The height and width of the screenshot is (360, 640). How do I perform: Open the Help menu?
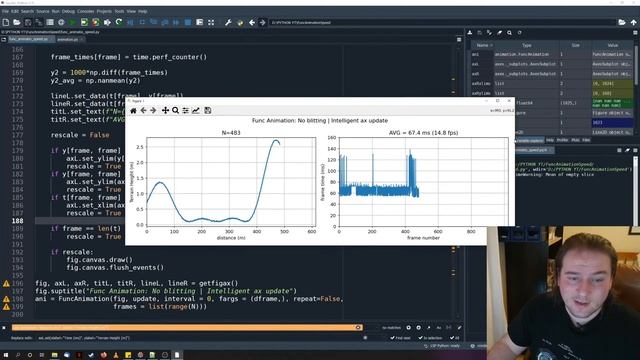(x=142, y=11)
